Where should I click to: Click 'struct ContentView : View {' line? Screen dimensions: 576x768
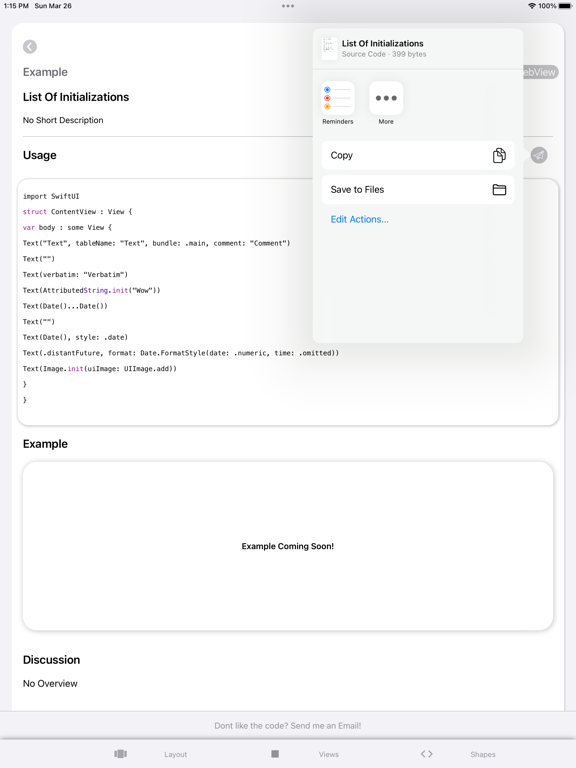[77, 212]
